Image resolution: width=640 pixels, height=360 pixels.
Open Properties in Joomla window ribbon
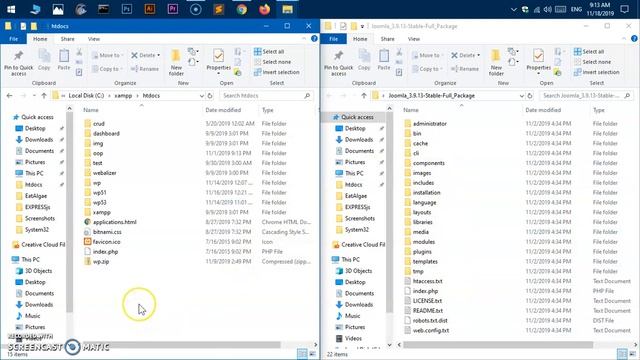[538, 62]
